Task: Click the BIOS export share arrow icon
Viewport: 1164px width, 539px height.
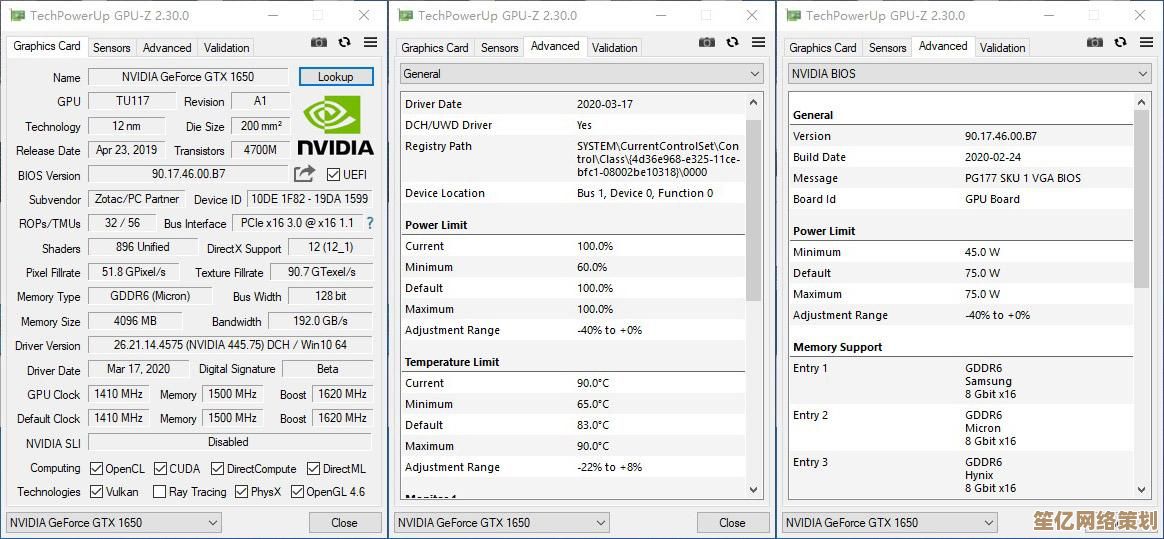Action: (x=304, y=174)
